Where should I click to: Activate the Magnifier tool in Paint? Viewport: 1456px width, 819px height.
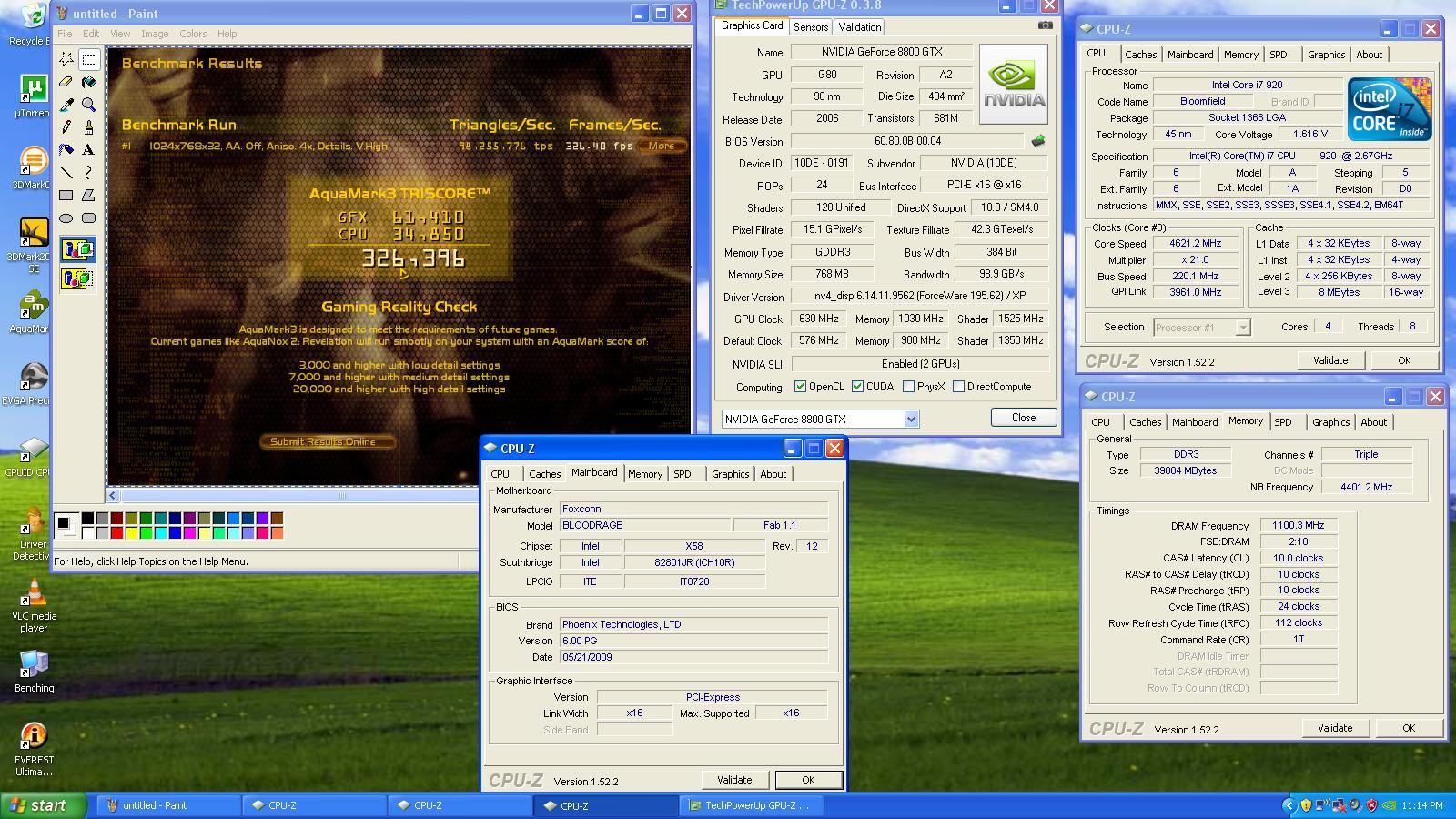89,105
